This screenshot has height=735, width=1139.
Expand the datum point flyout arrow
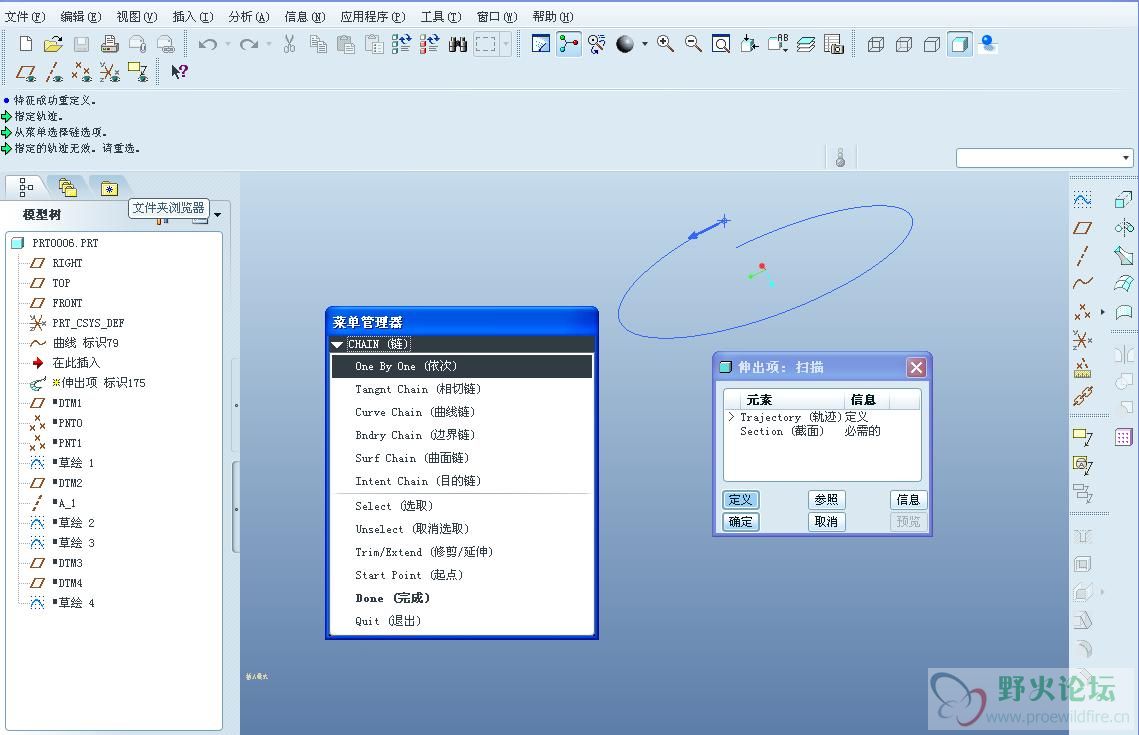pos(1103,312)
